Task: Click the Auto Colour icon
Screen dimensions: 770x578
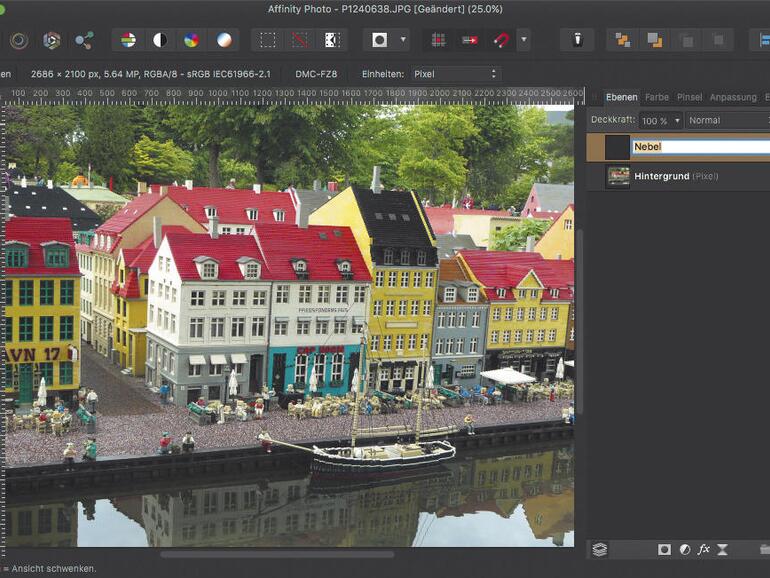Action: click(x=192, y=40)
